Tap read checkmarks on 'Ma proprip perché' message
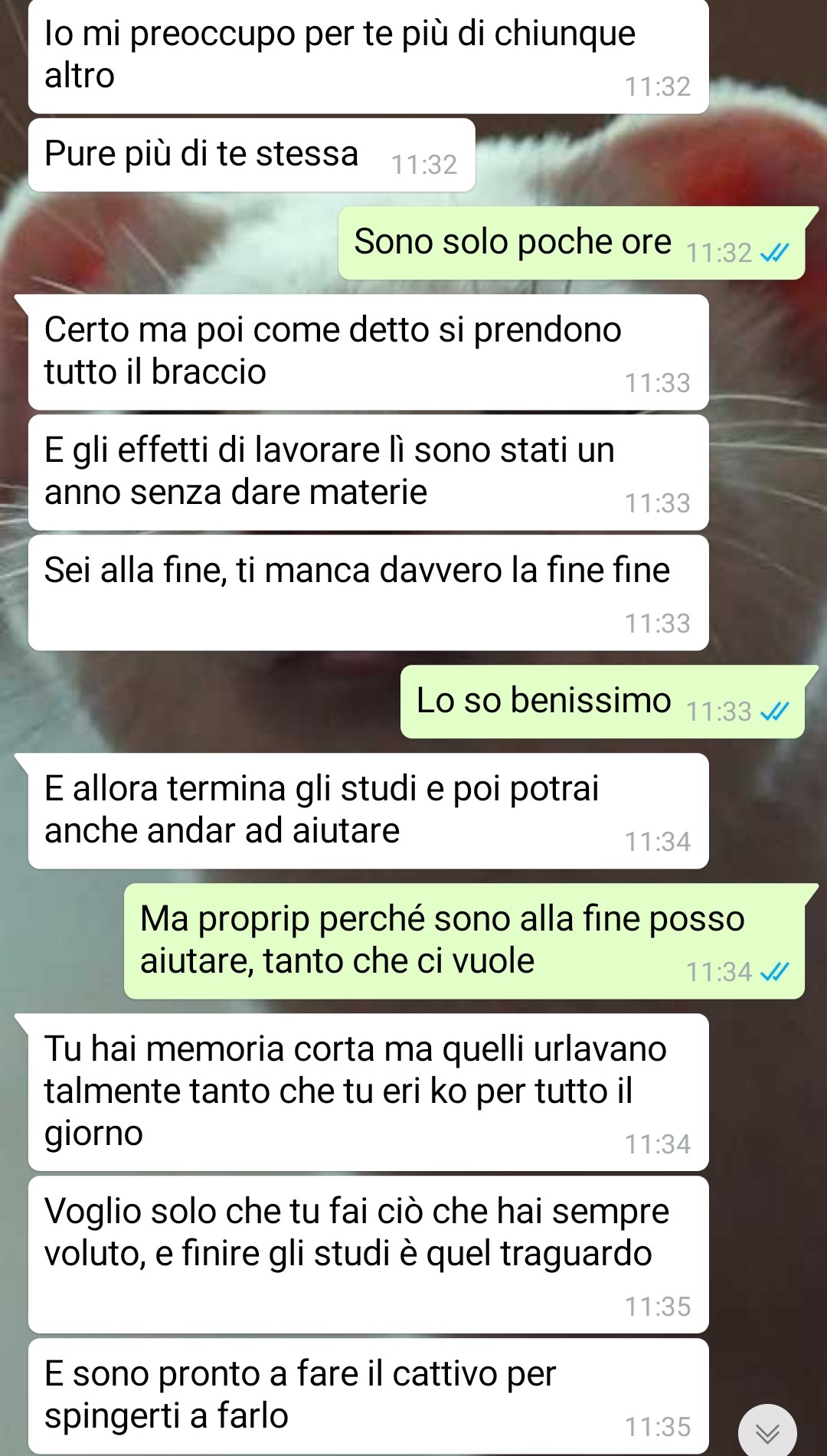 [x=775, y=972]
